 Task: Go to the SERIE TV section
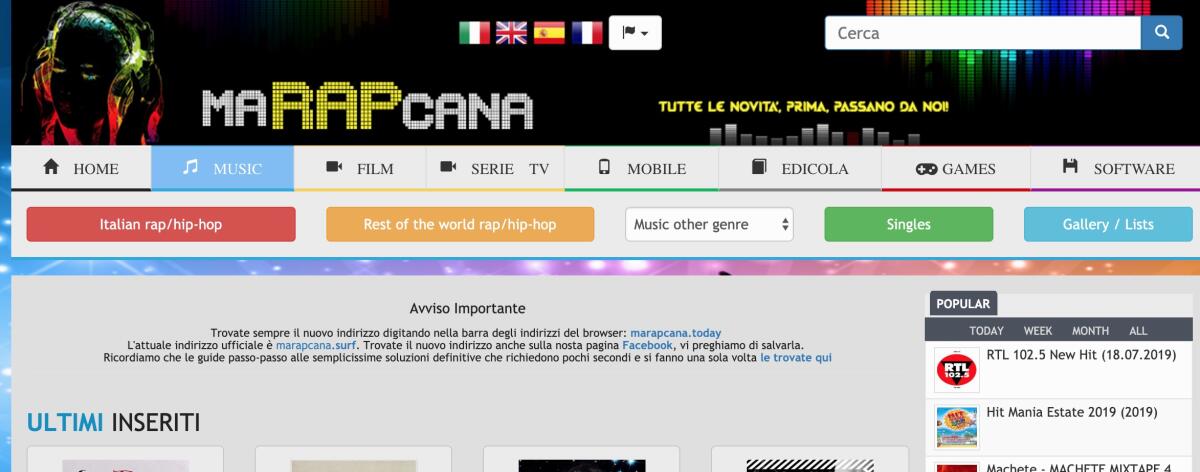pyautogui.click(x=495, y=168)
